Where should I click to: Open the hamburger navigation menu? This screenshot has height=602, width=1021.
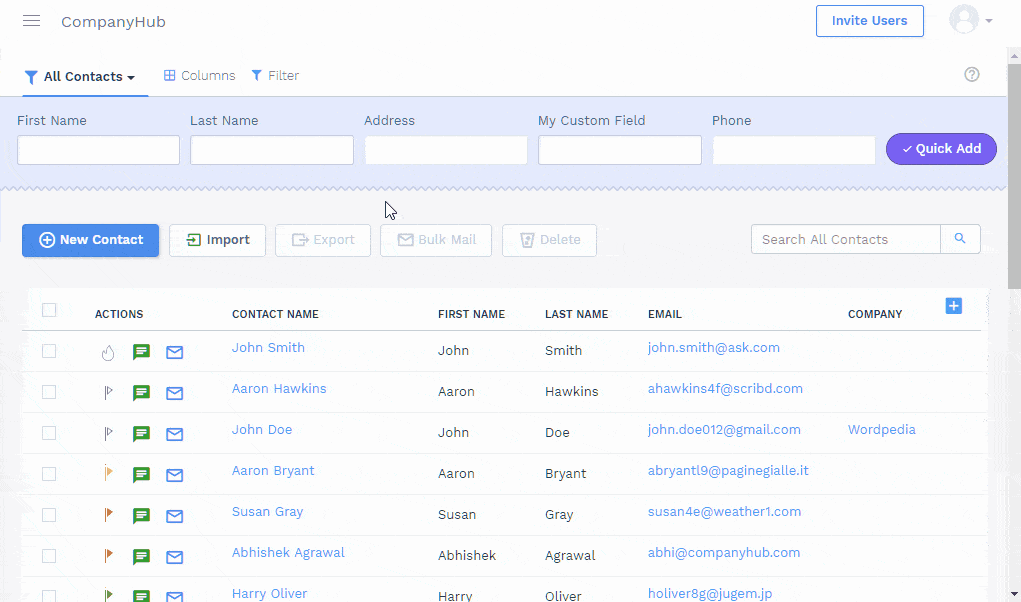click(x=31, y=21)
